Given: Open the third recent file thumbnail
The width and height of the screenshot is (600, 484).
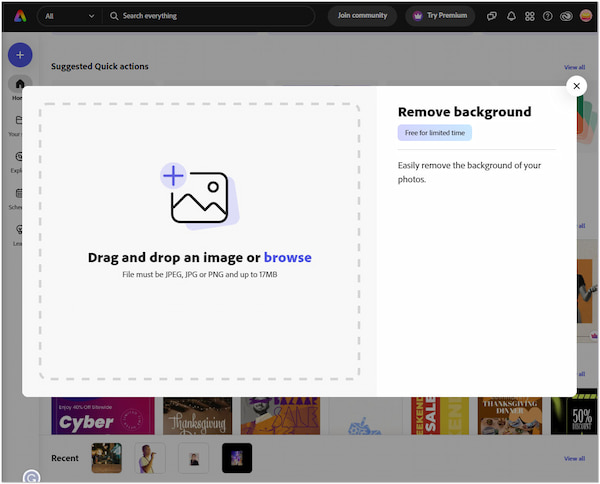Looking at the screenshot, I should pos(194,458).
